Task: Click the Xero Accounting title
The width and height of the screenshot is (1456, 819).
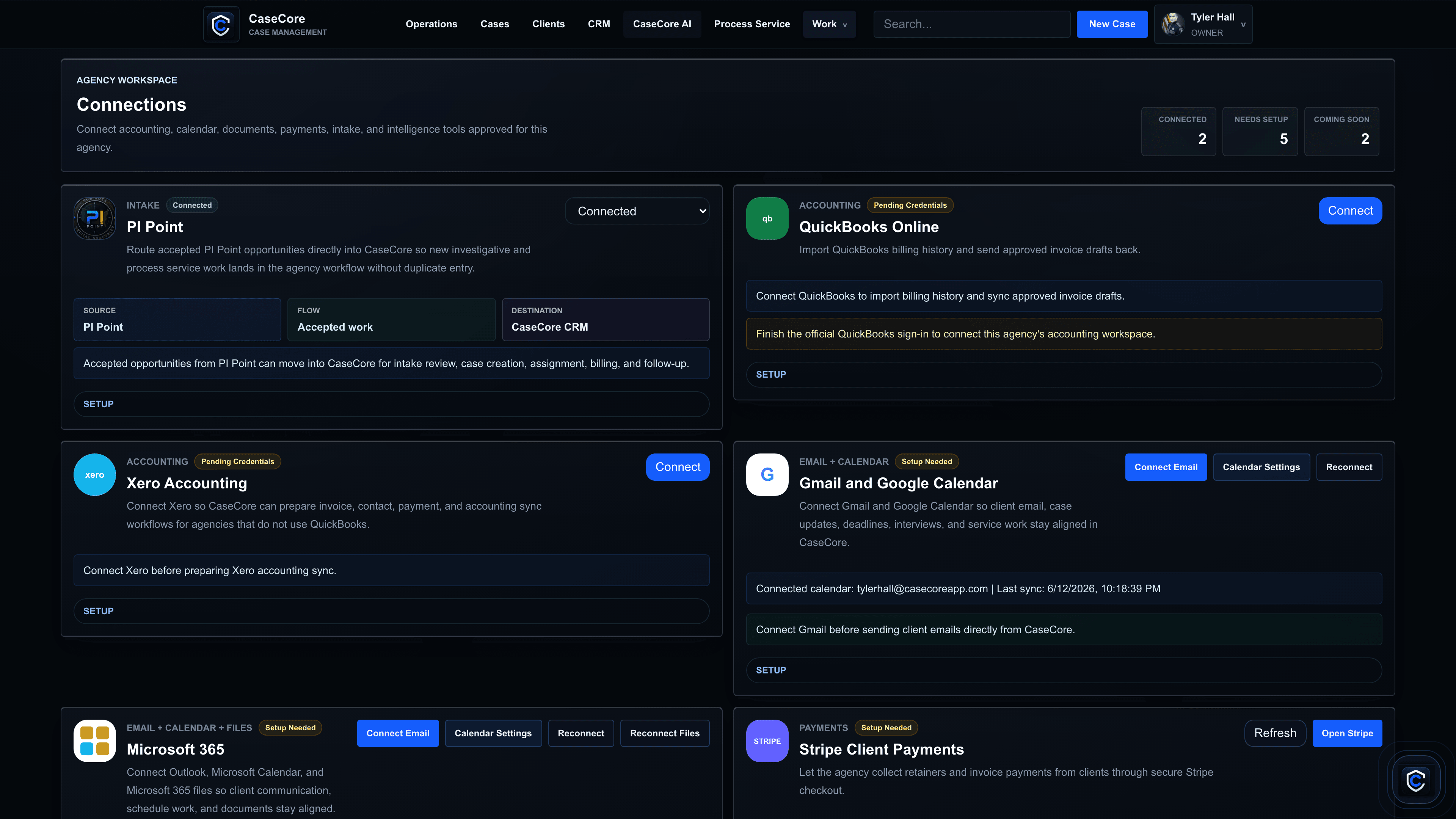Action: pyautogui.click(x=187, y=484)
